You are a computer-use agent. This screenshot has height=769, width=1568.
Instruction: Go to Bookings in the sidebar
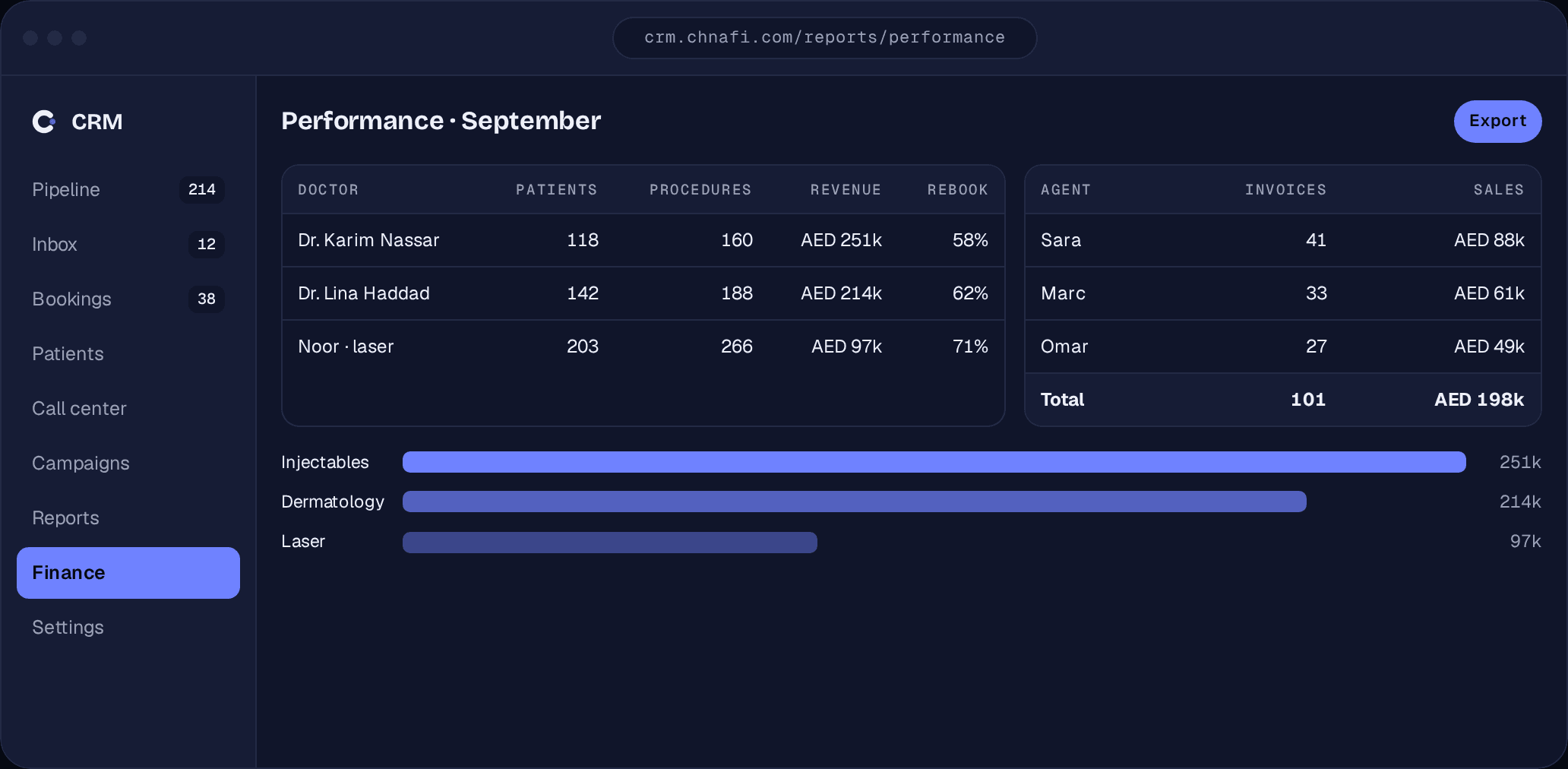point(128,299)
